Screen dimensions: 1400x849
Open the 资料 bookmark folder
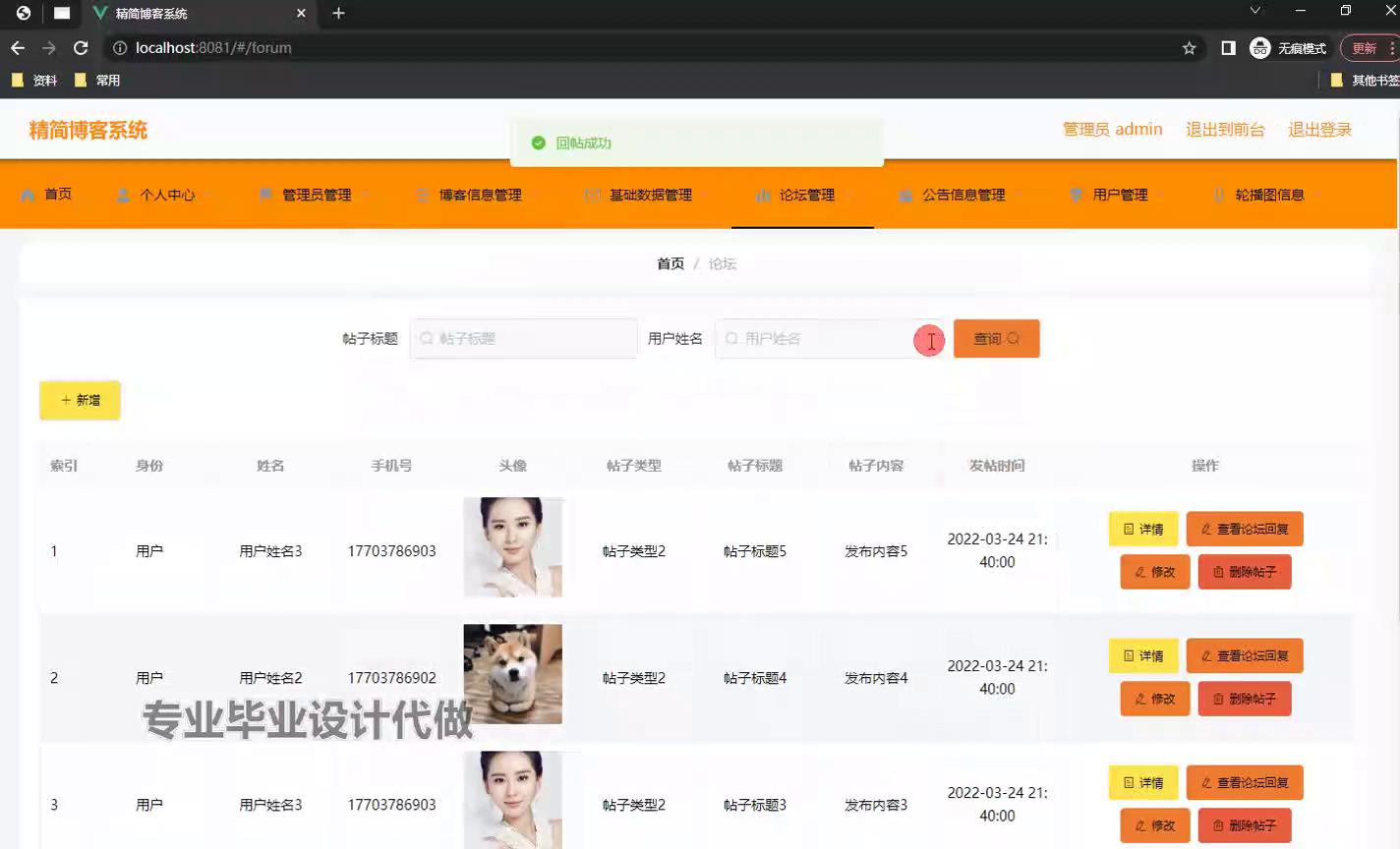coord(34,81)
